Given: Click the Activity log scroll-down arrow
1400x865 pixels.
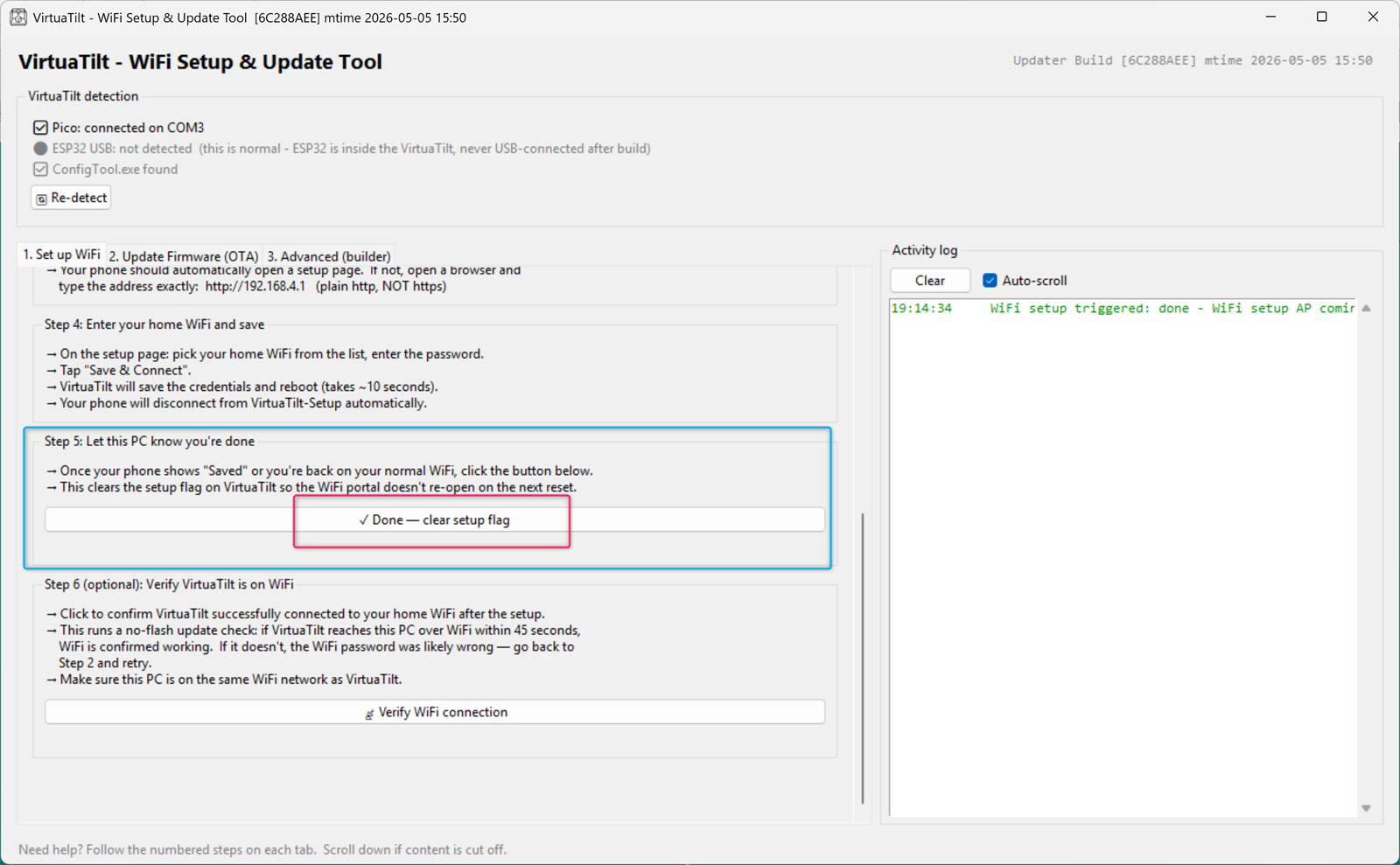Looking at the screenshot, I should 1366,808.
